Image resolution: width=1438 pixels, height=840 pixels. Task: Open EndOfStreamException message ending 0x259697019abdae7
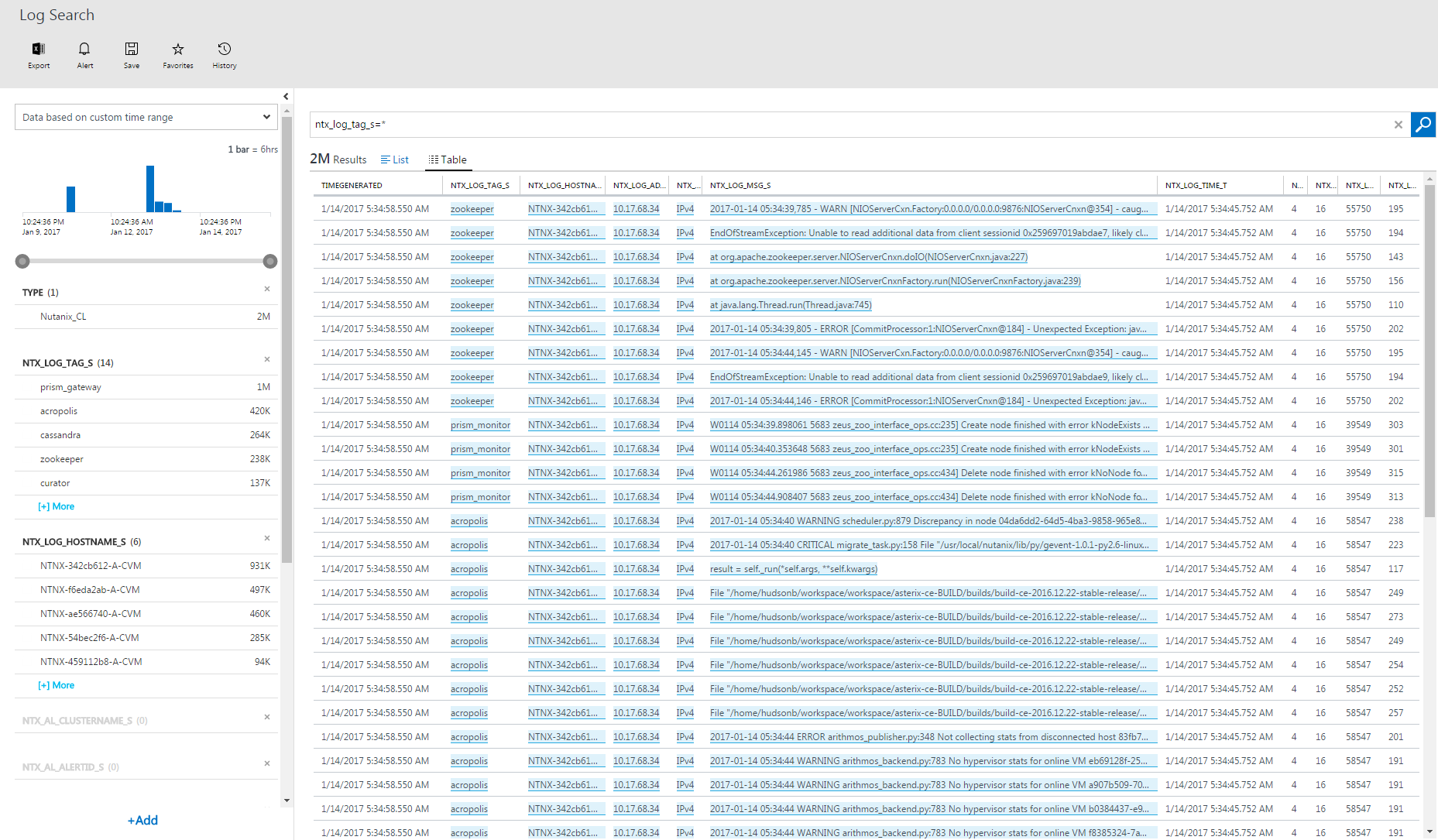[x=933, y=233]
